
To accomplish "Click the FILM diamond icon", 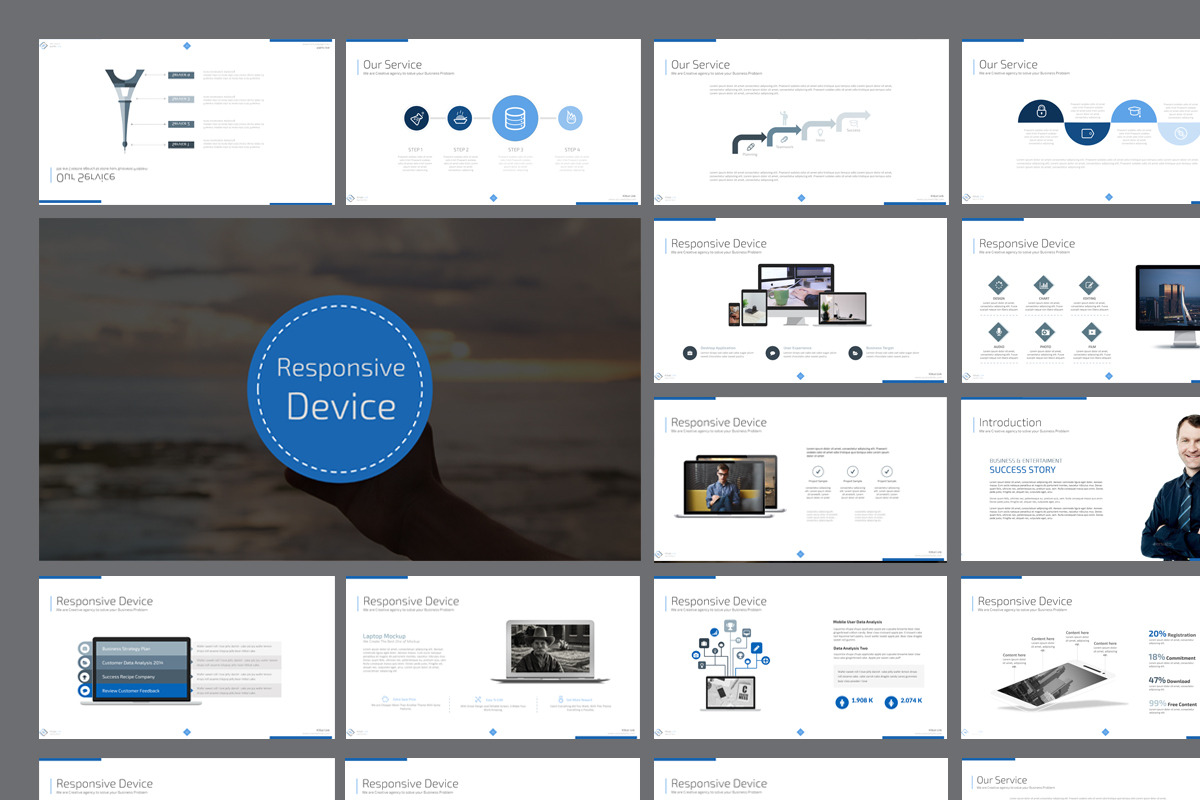I will point(1090,332).
